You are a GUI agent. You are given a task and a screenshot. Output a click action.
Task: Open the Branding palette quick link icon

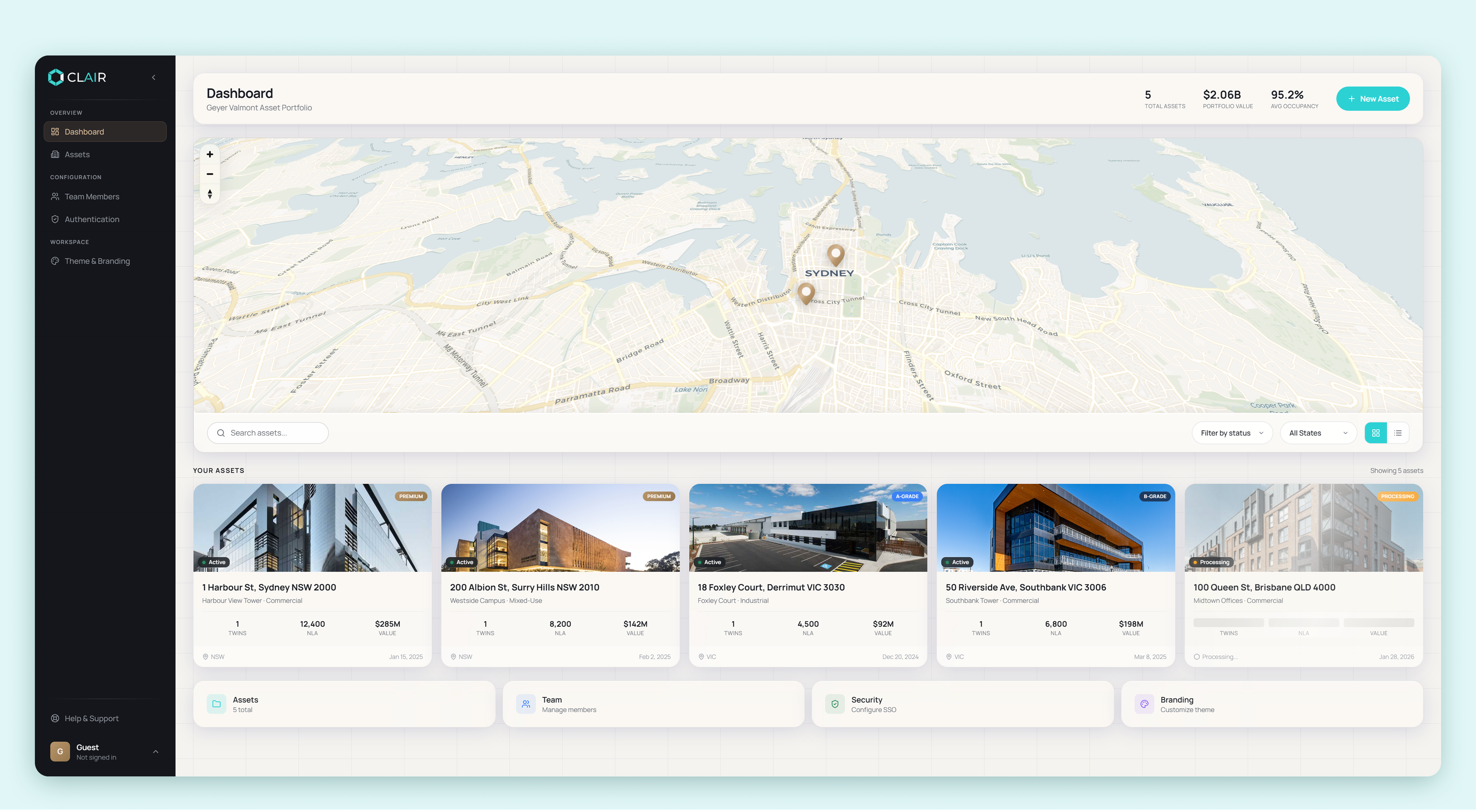[x=1144, y=704]
